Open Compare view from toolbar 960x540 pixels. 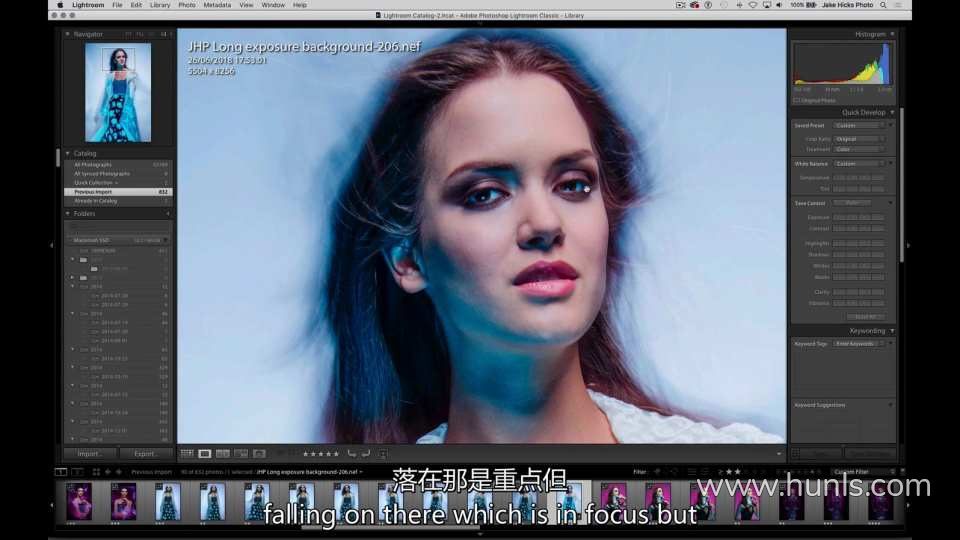pyautogui.click(x=223, y=454)
